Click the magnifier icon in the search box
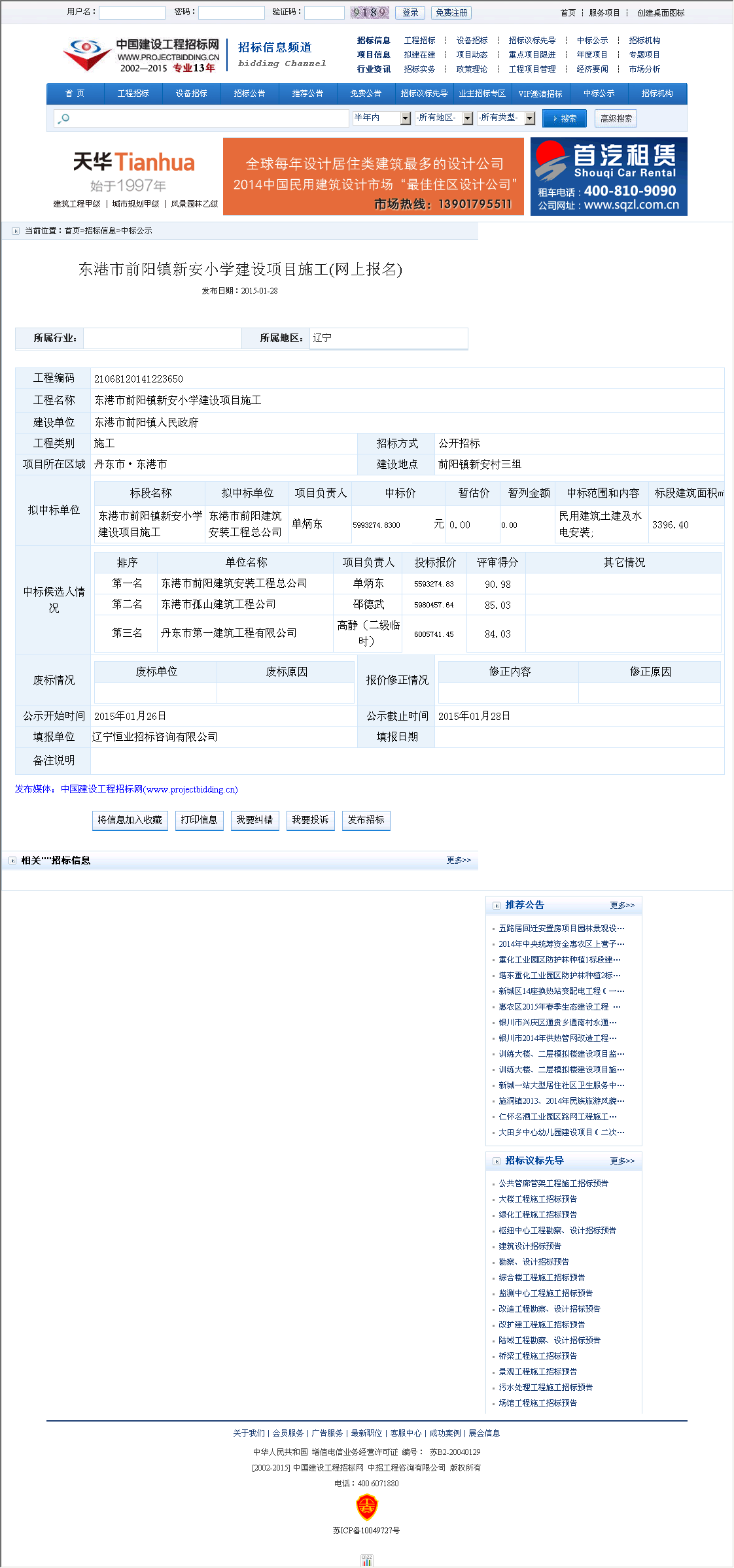Screen dimensions: 734x1568 (63, 118)
